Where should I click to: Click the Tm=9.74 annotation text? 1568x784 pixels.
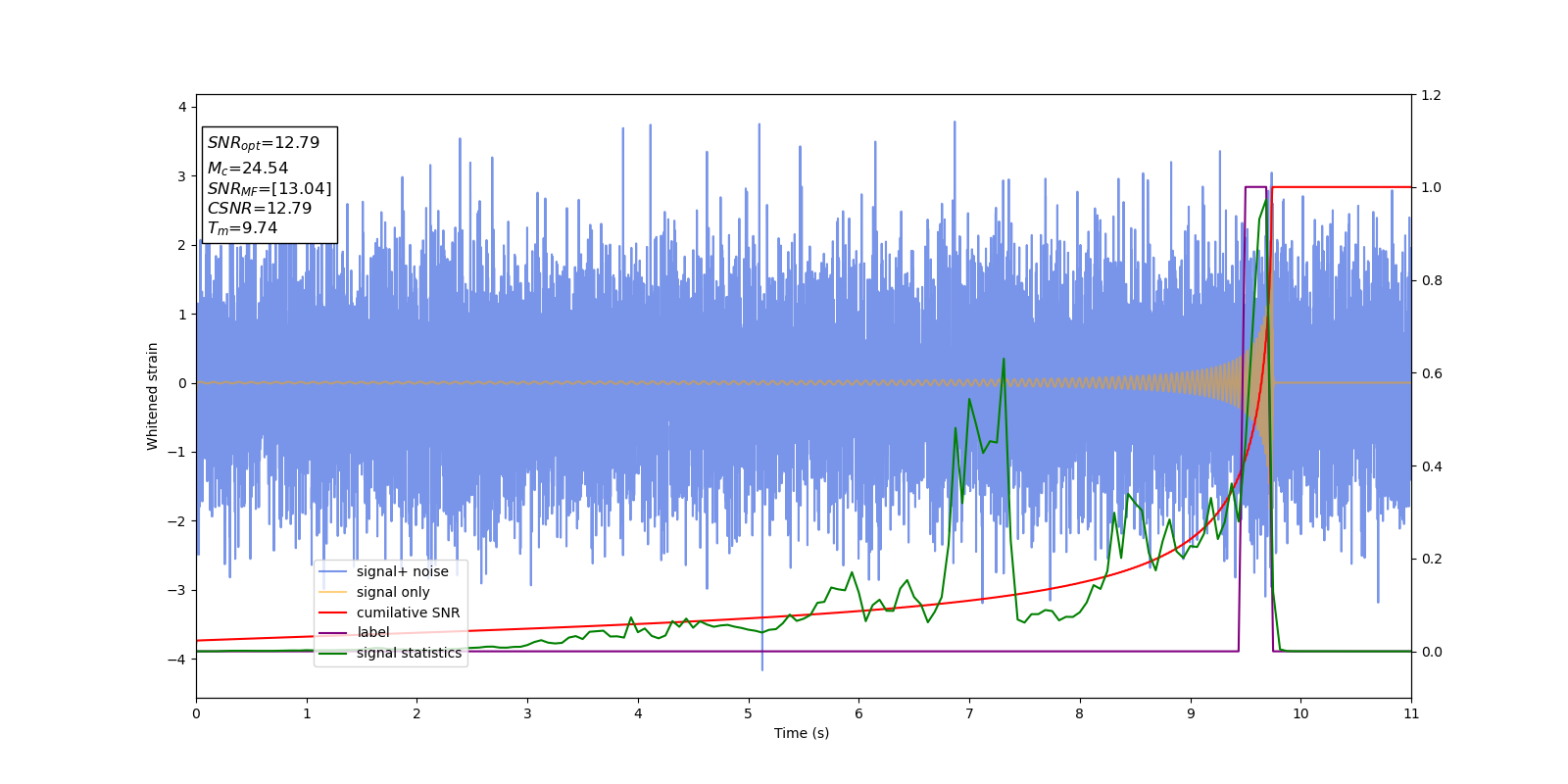tap(242, 228)
